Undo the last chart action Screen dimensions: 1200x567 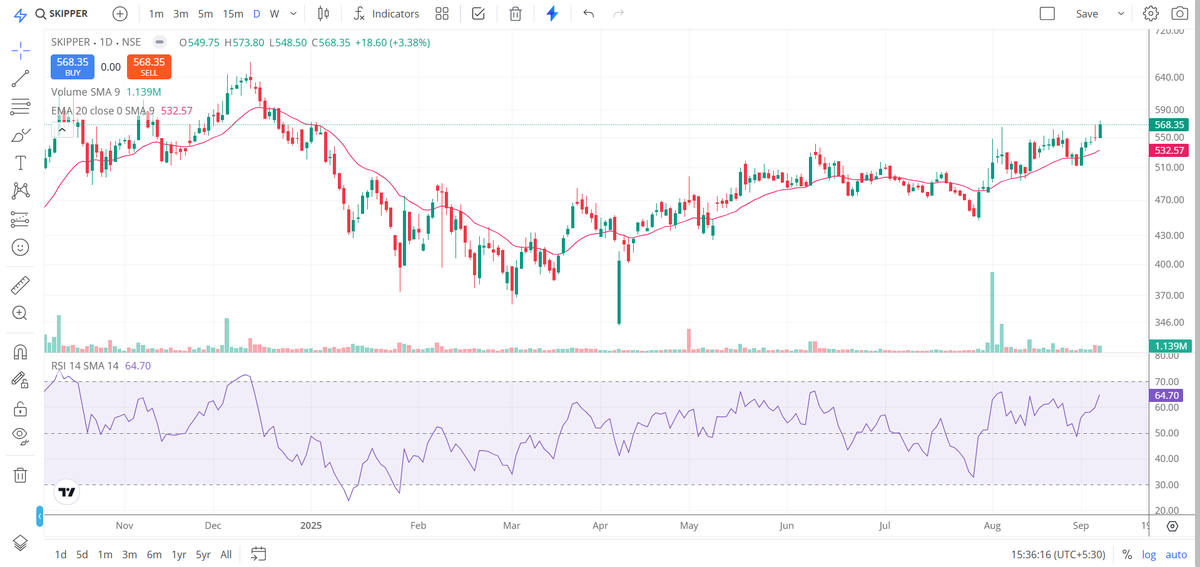tap(588, 14)
